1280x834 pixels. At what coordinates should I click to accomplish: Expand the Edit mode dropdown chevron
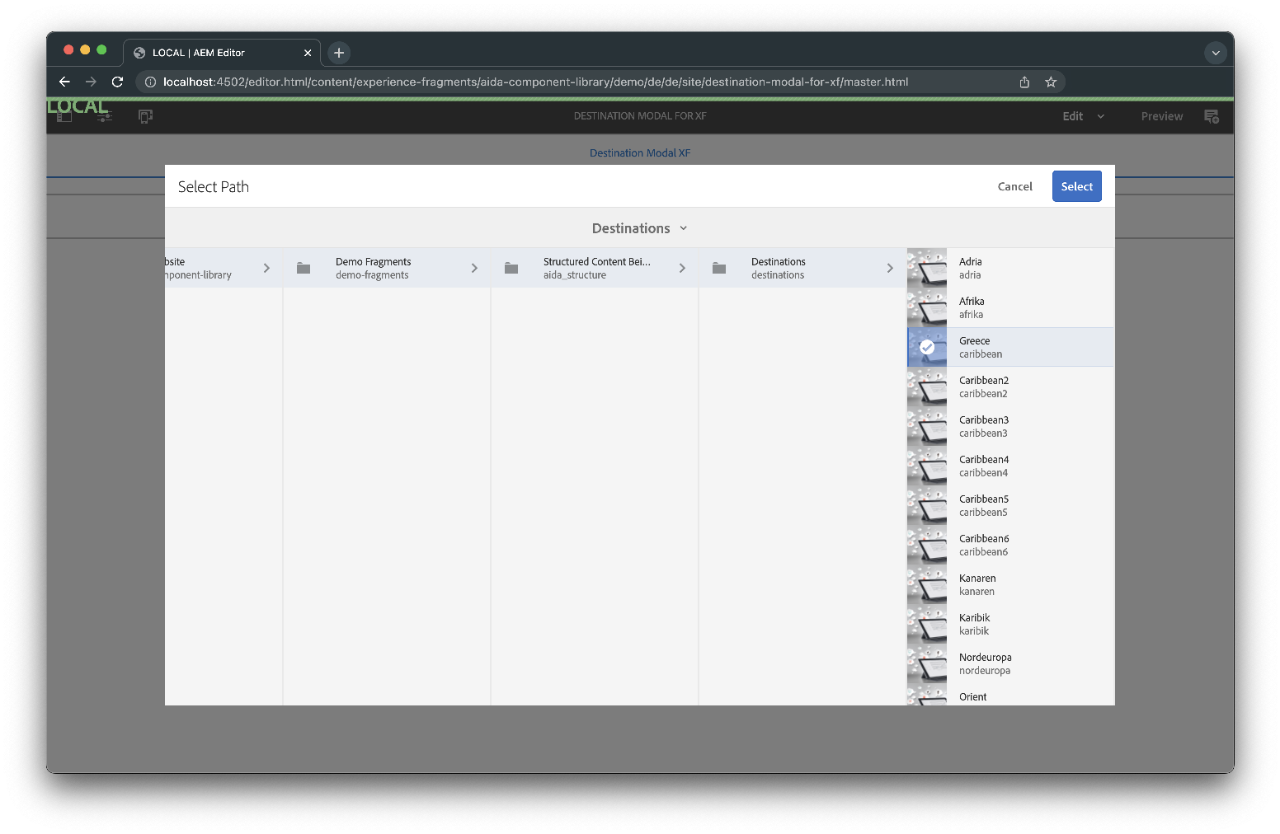[1101, 116]
